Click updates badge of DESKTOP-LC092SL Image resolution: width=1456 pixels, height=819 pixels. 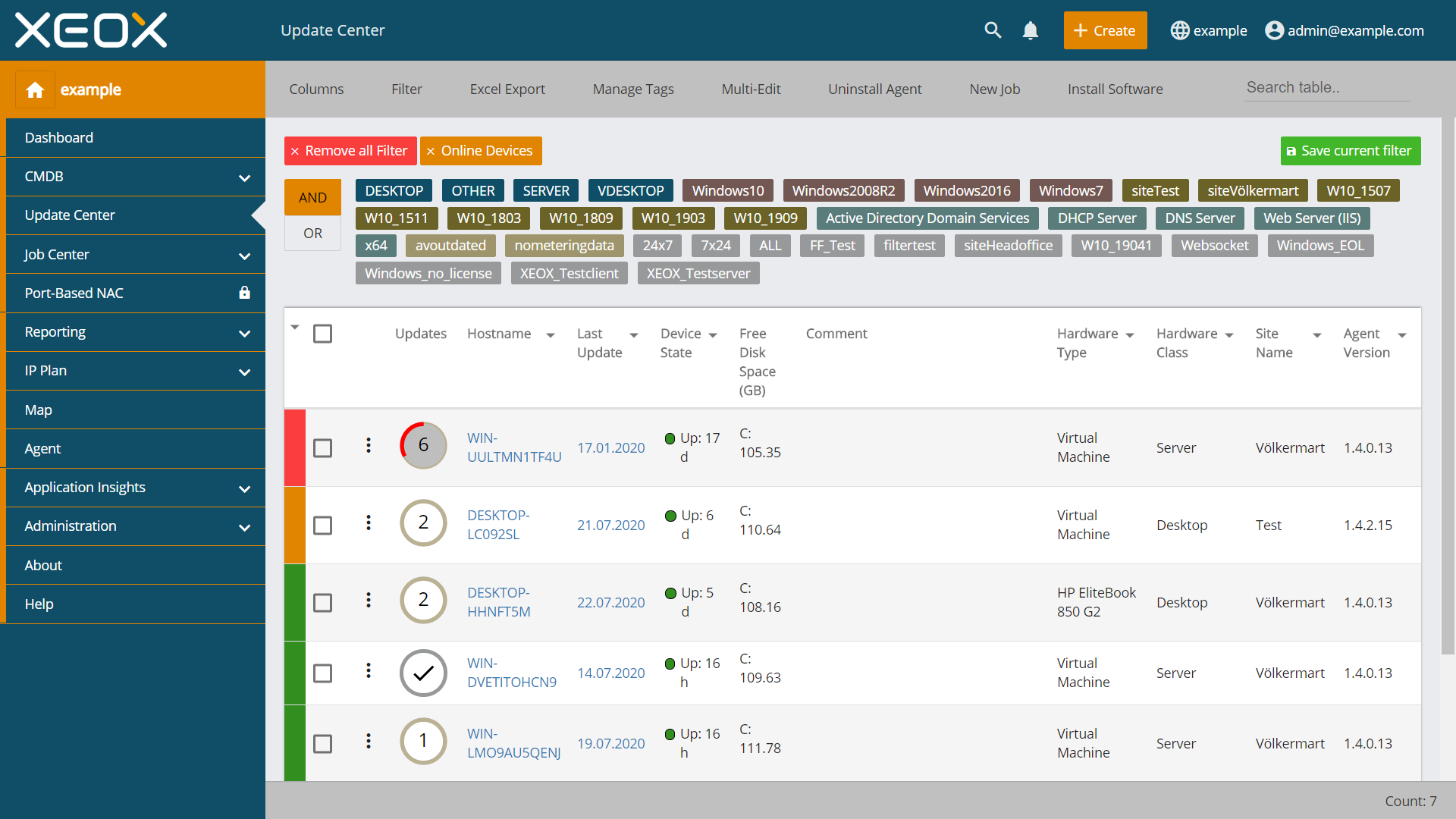tap(423, 522)
